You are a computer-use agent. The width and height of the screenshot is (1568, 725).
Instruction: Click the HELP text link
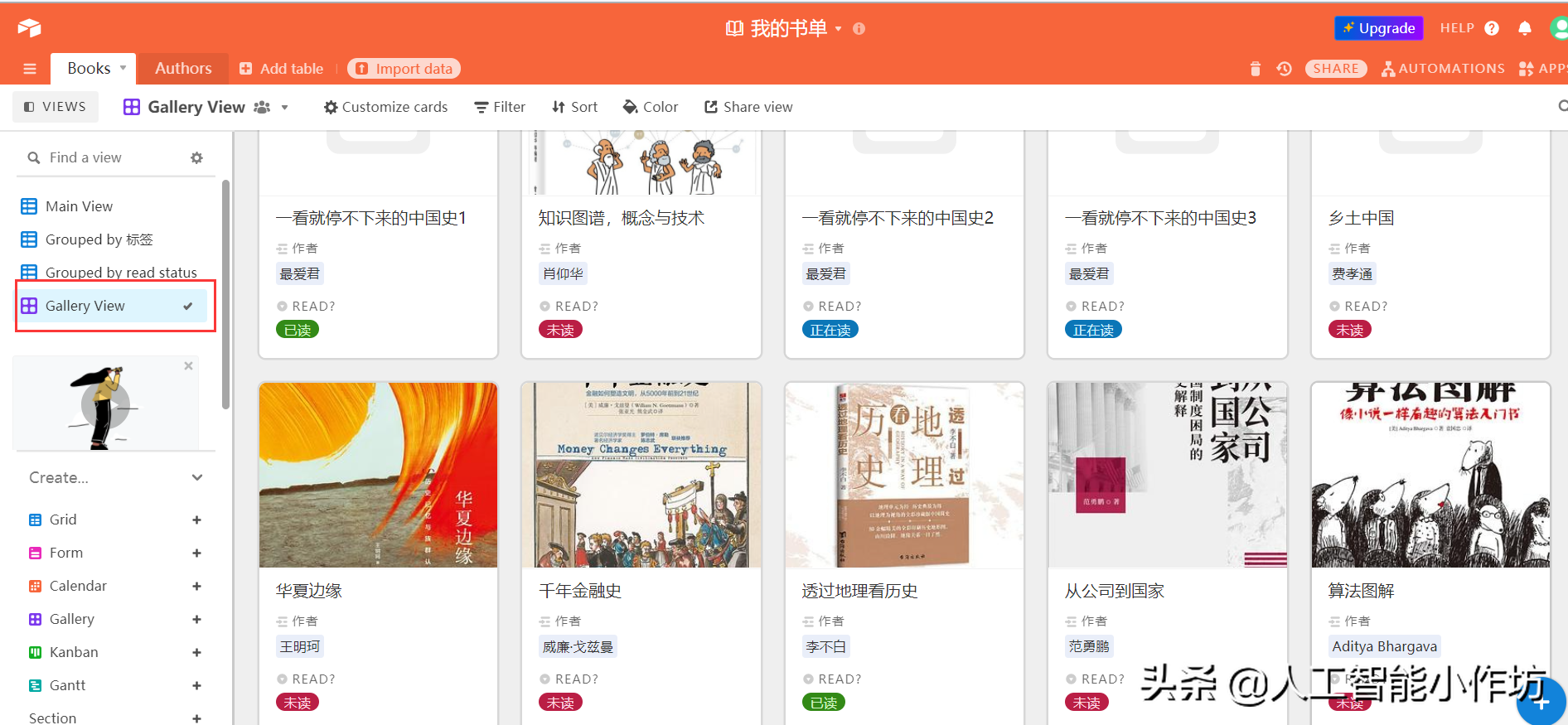1457,28
